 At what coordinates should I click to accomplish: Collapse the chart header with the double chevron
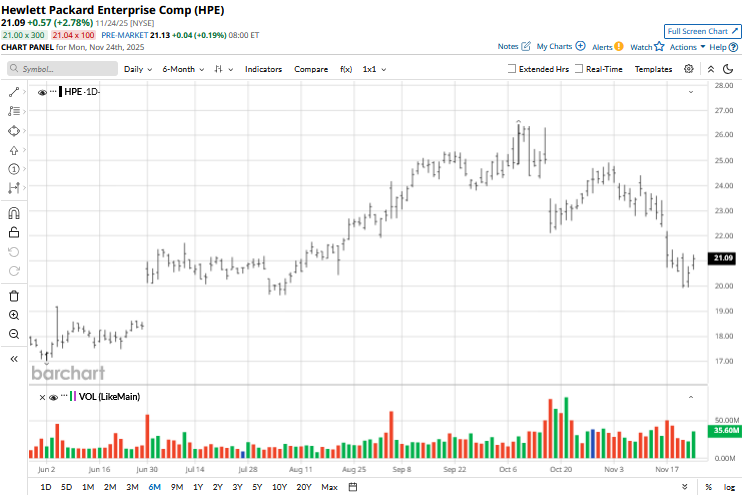(710, 69)
